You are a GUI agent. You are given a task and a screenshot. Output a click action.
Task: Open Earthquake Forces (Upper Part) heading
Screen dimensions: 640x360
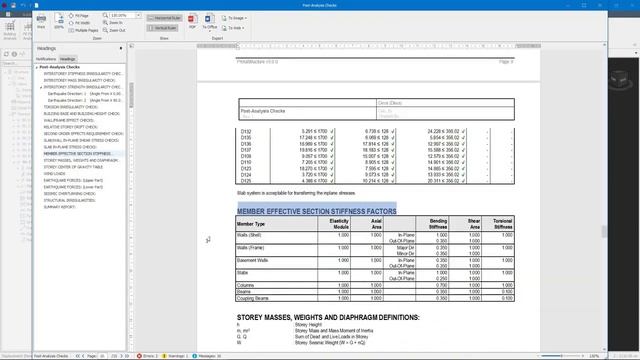(73, 180)
